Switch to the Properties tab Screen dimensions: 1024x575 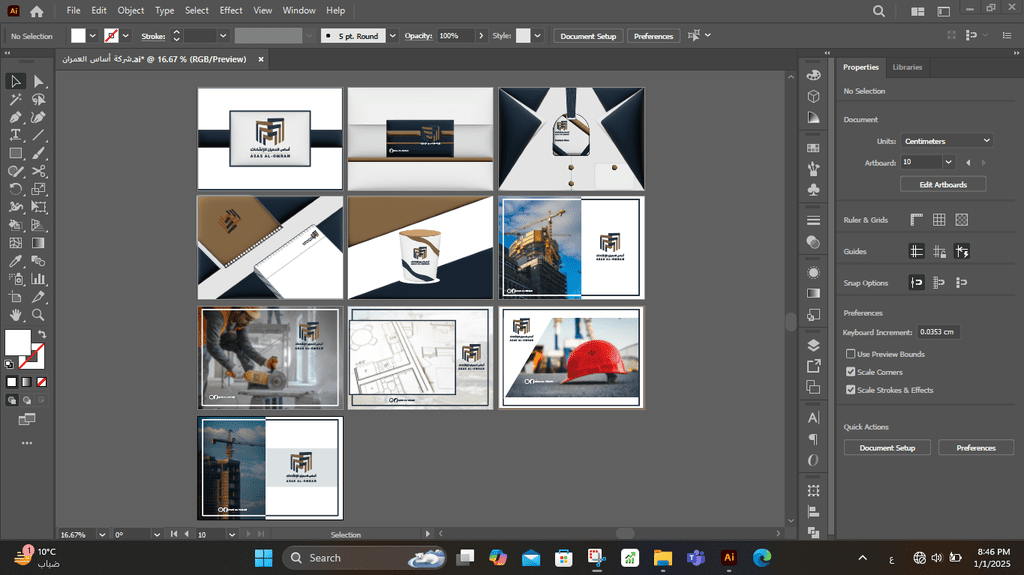point(860,67)
